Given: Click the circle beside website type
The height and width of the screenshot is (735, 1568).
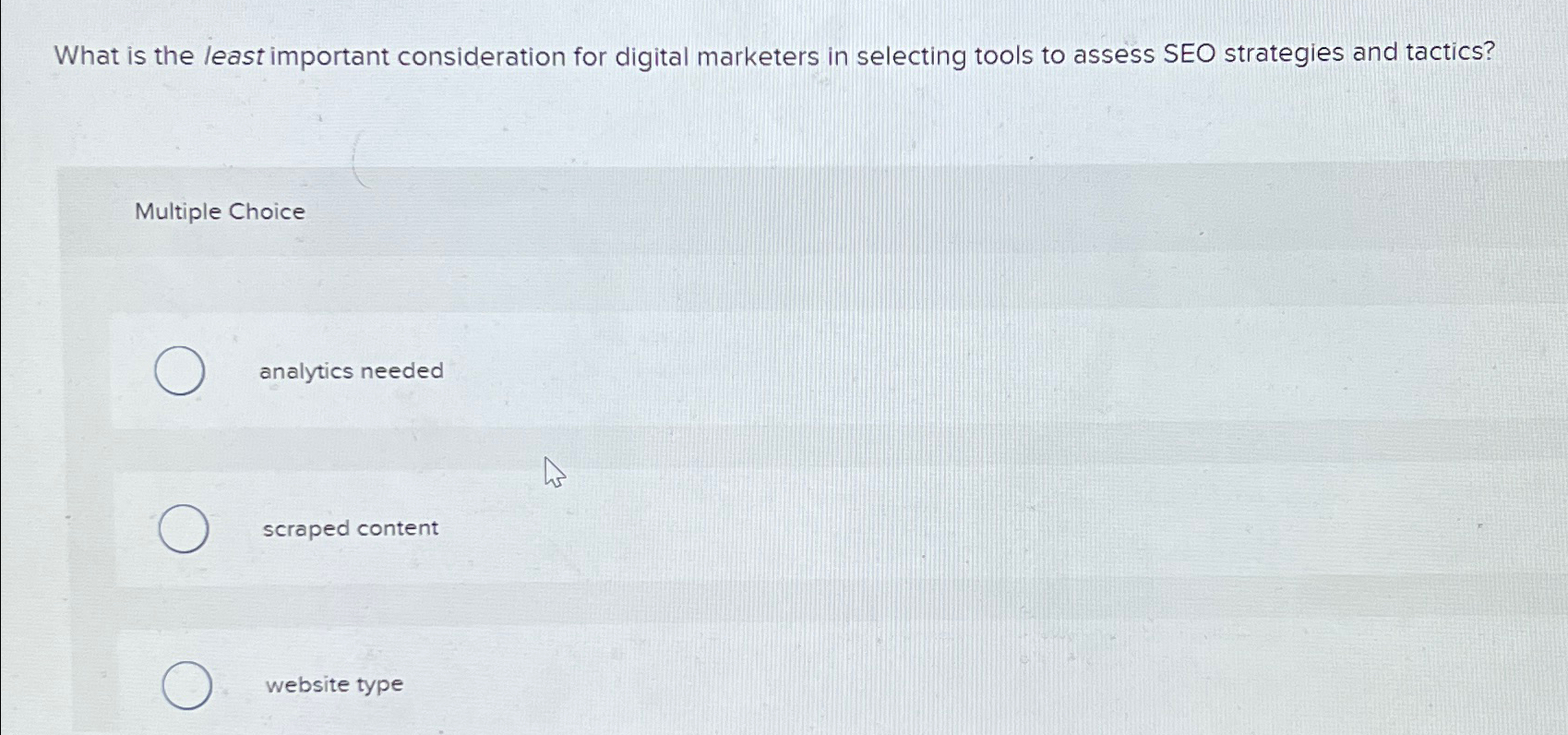Looking at the screenshot, I should [x=188, y=685].
